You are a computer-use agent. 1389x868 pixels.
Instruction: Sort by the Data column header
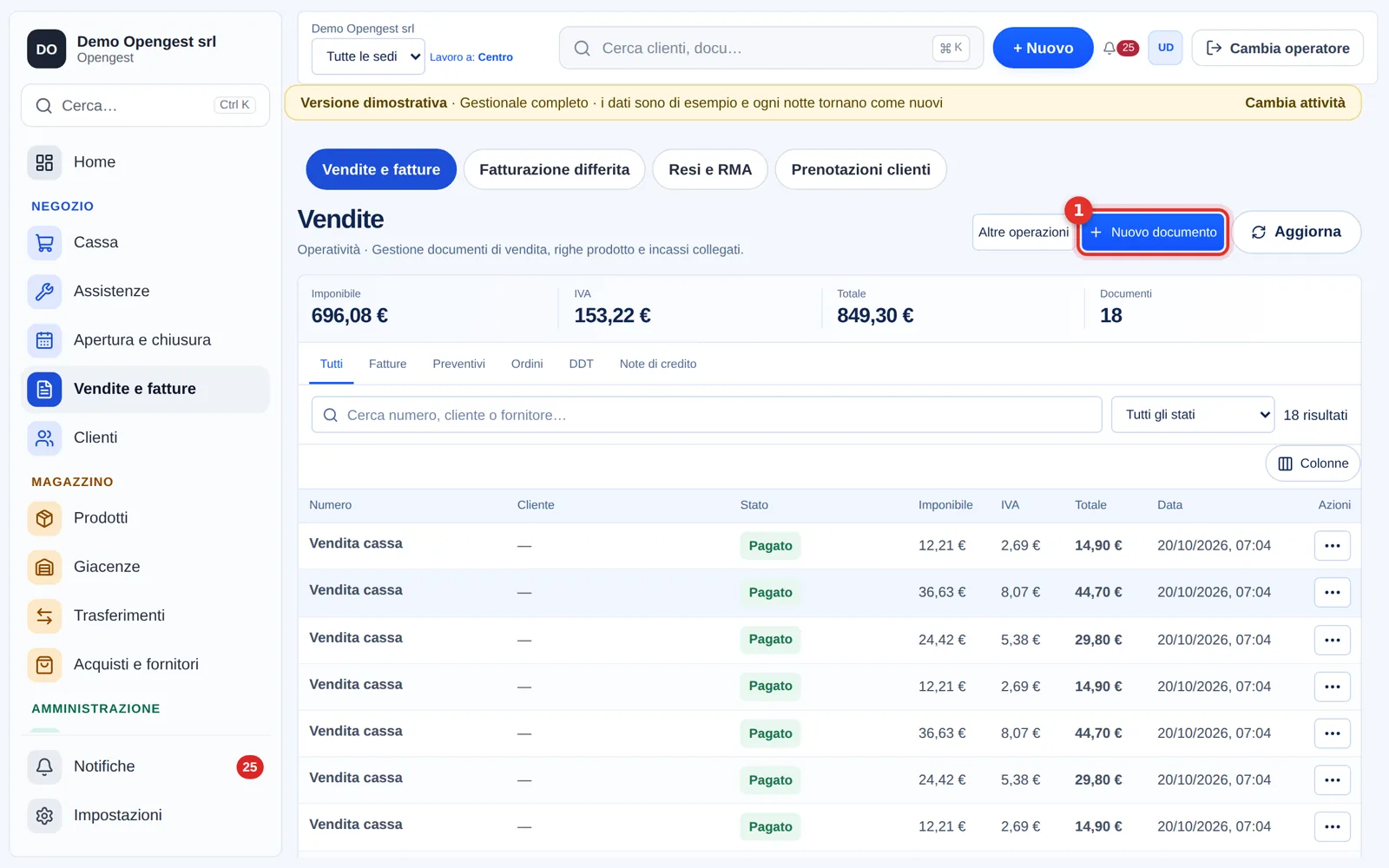(1169, 505)
